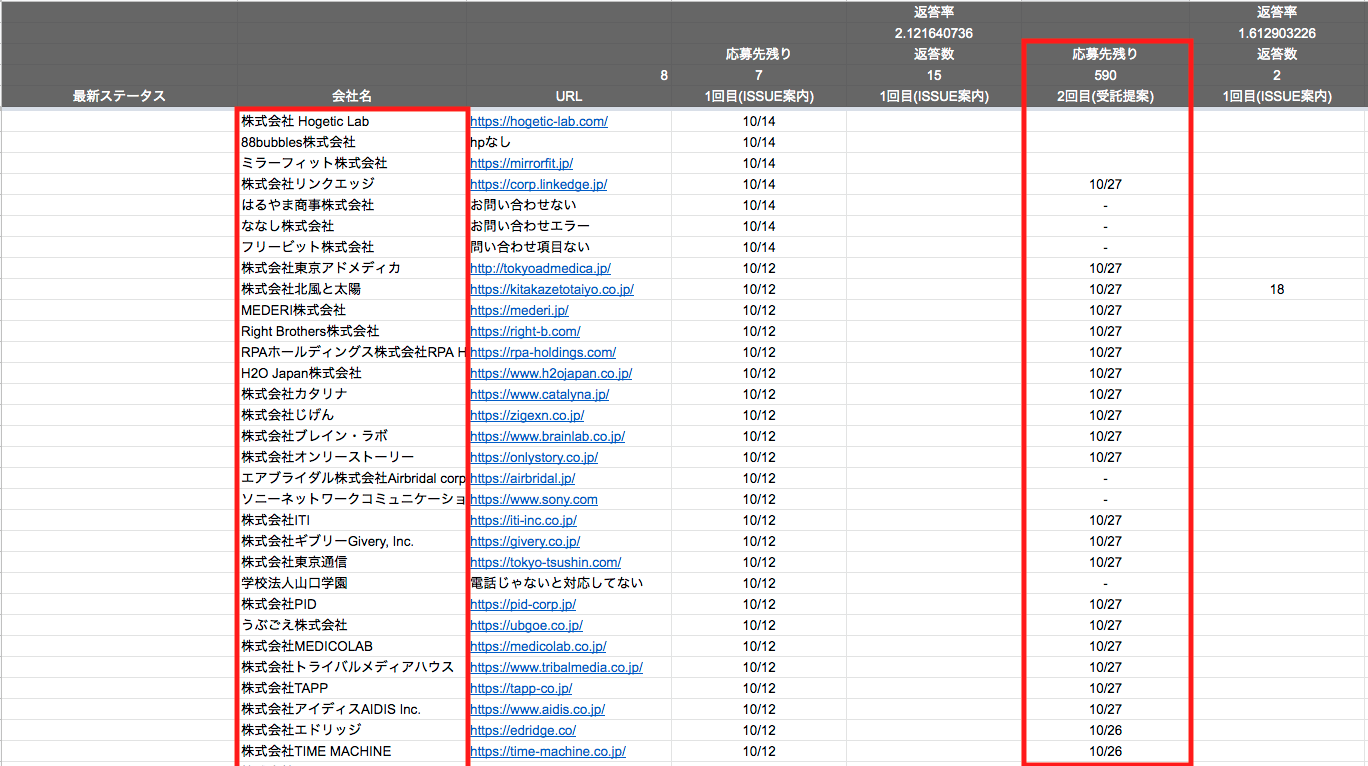Select the ミラーフィット株式会社 cell
Viewport: 1368px width, 766px height.
(x=352, y=163)
